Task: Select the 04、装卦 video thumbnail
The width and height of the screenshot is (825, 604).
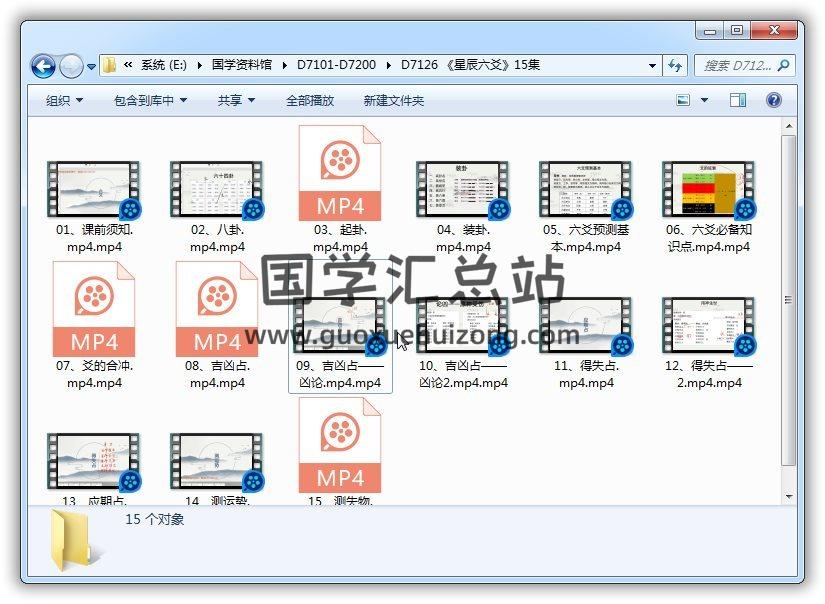Action: 463,190
